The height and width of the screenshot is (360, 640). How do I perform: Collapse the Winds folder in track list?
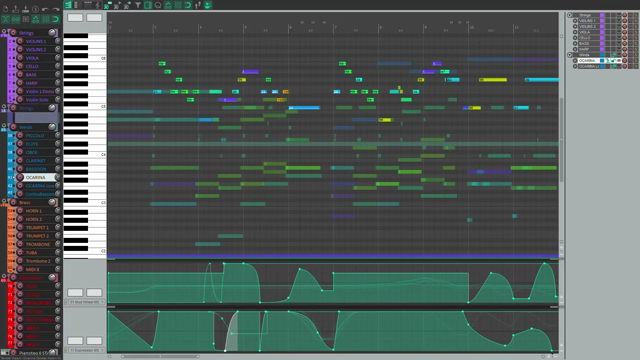point(570,55)
